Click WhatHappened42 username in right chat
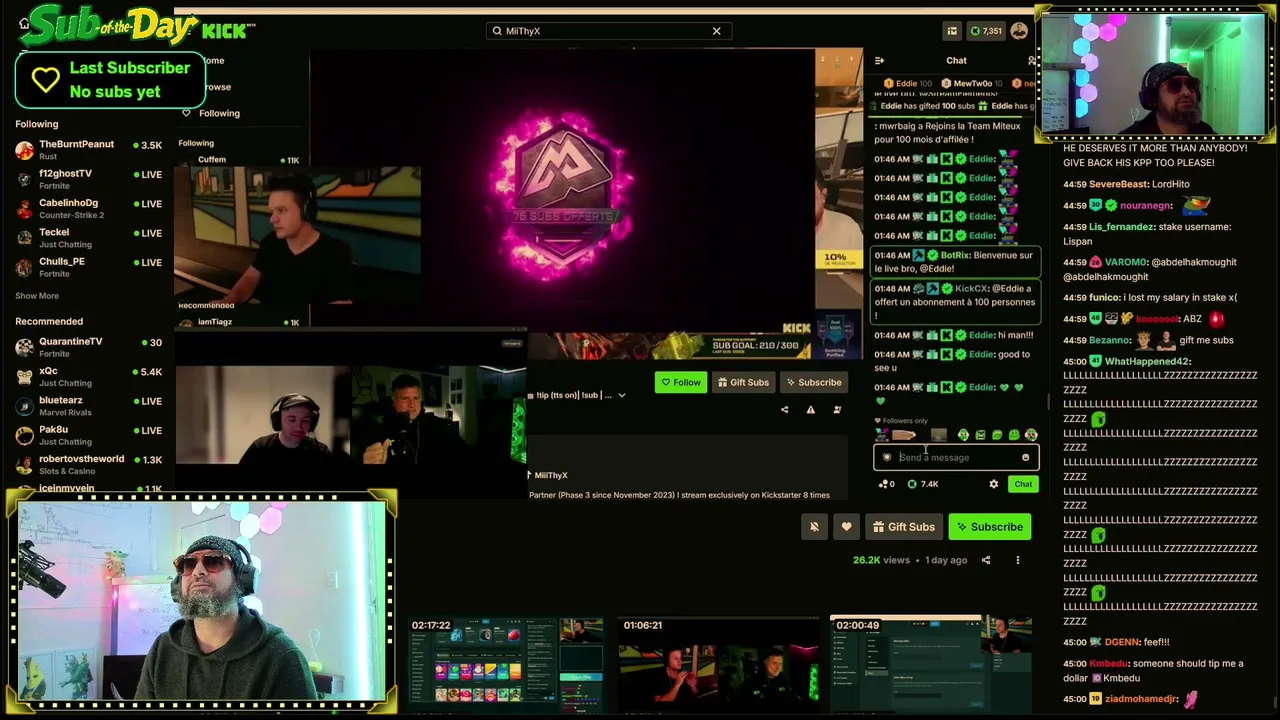1280x720 pixels. pos(1147,361)
